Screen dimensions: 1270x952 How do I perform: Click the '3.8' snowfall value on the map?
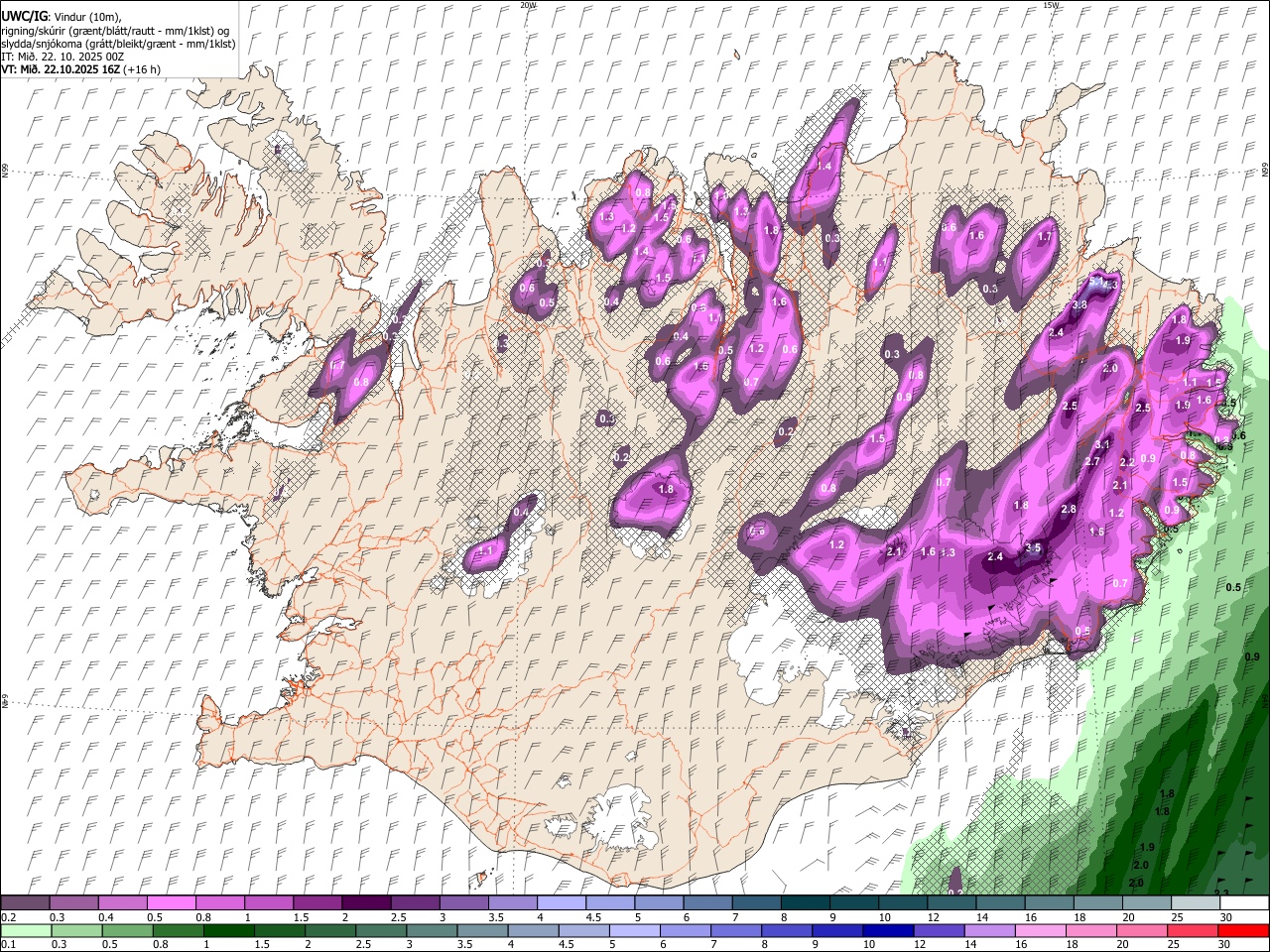click(1079, 304)
